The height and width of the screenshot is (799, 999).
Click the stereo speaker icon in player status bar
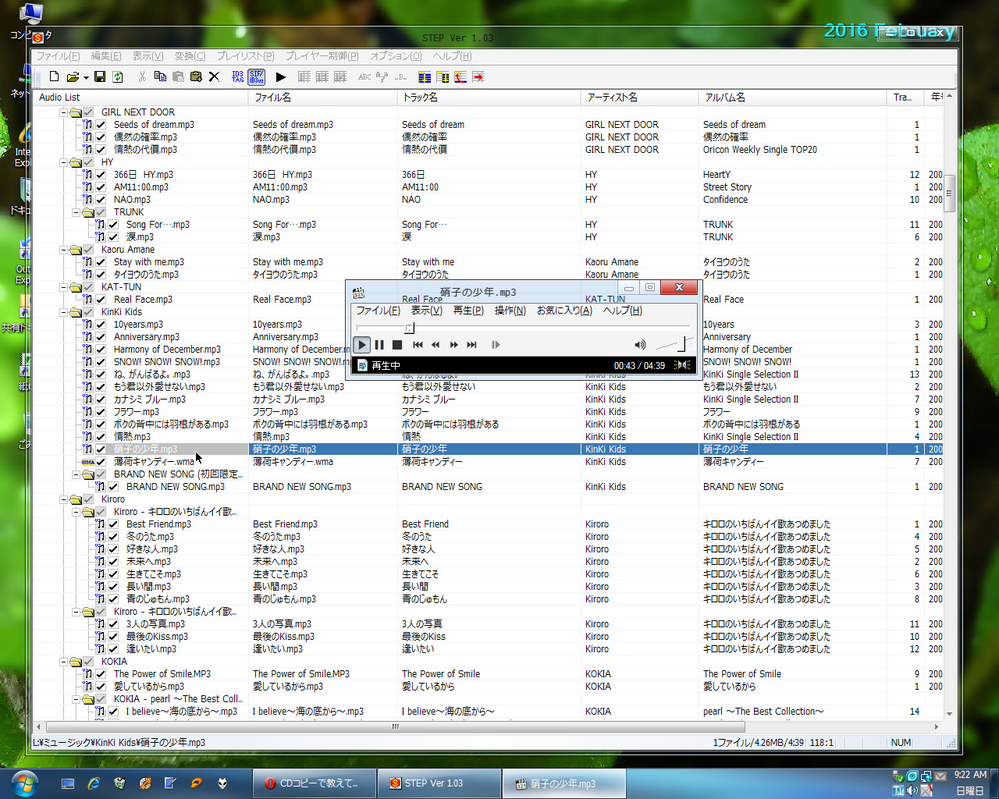(682, 365)
